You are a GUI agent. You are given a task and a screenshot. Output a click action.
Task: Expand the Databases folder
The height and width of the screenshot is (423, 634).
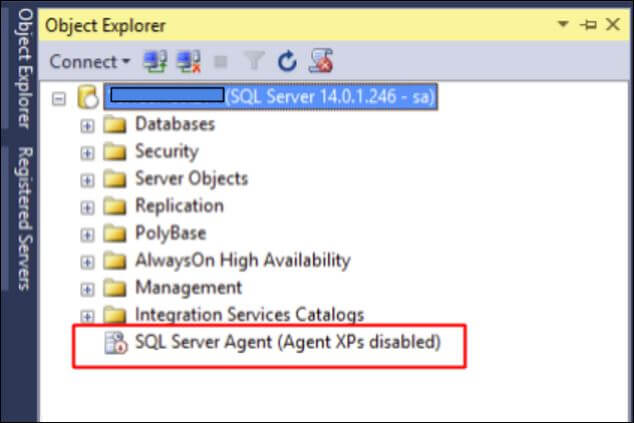(87, 126)
